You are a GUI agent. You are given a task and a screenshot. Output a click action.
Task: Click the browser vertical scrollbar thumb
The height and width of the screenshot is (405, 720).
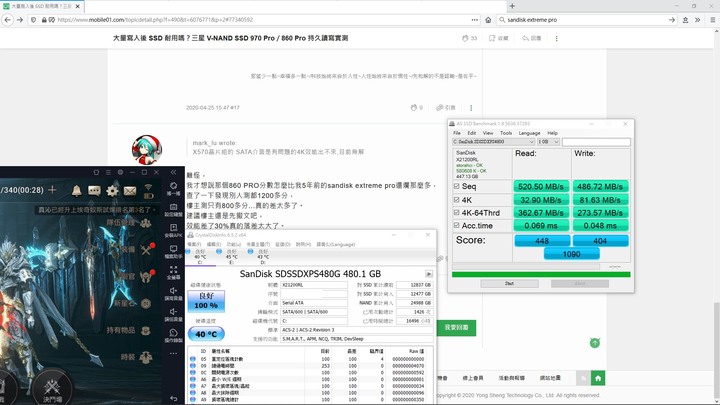716,350
